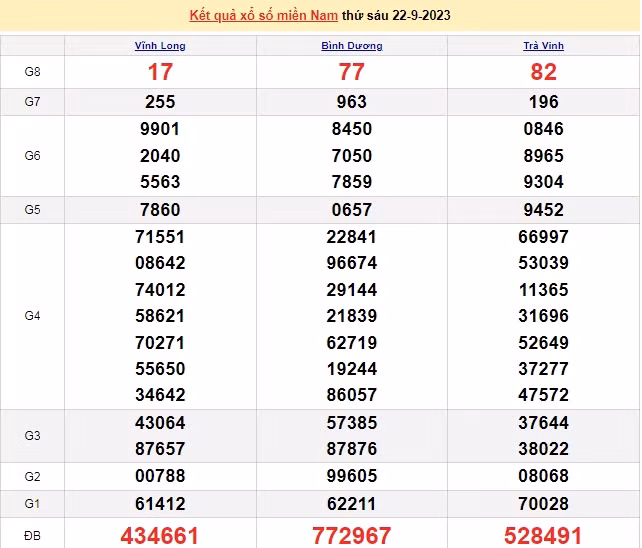Click the G6 number 2040
Screen dimensions: 642x548
point(160,156)
